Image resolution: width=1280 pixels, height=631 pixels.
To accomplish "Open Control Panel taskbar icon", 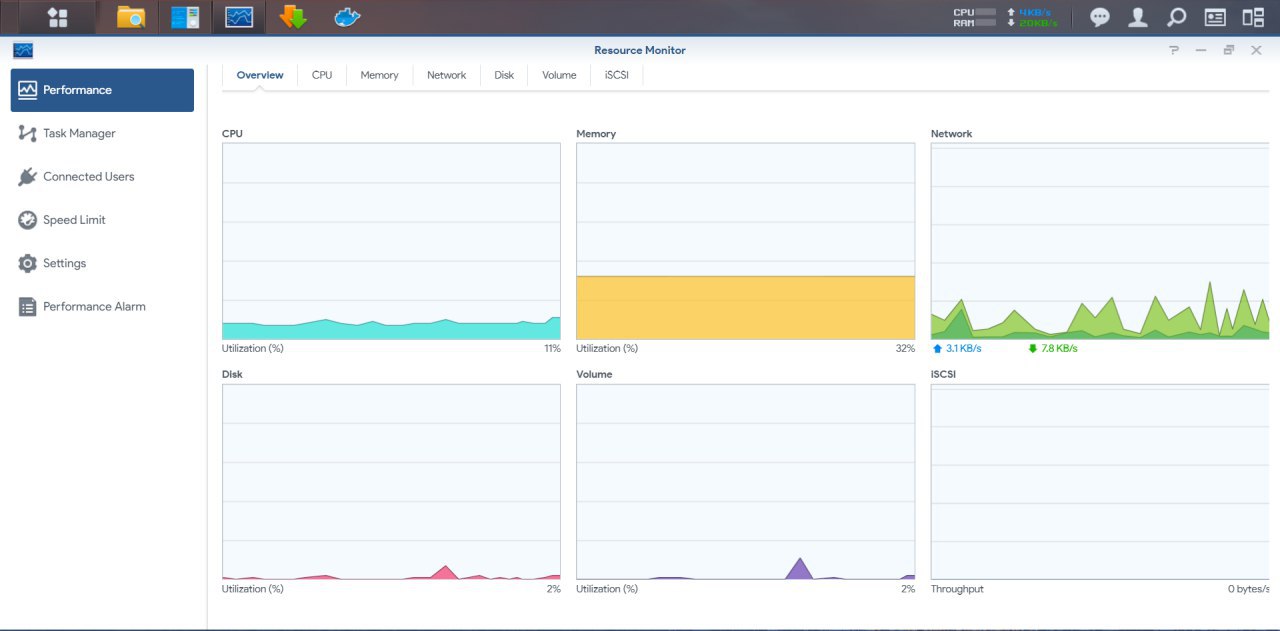I will tap(185, 17).
